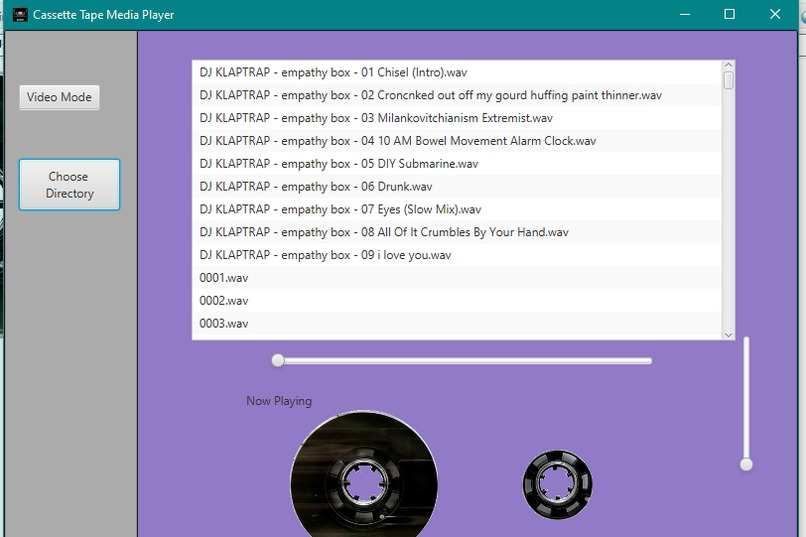Click the Now Playing label

coord(279,401)
